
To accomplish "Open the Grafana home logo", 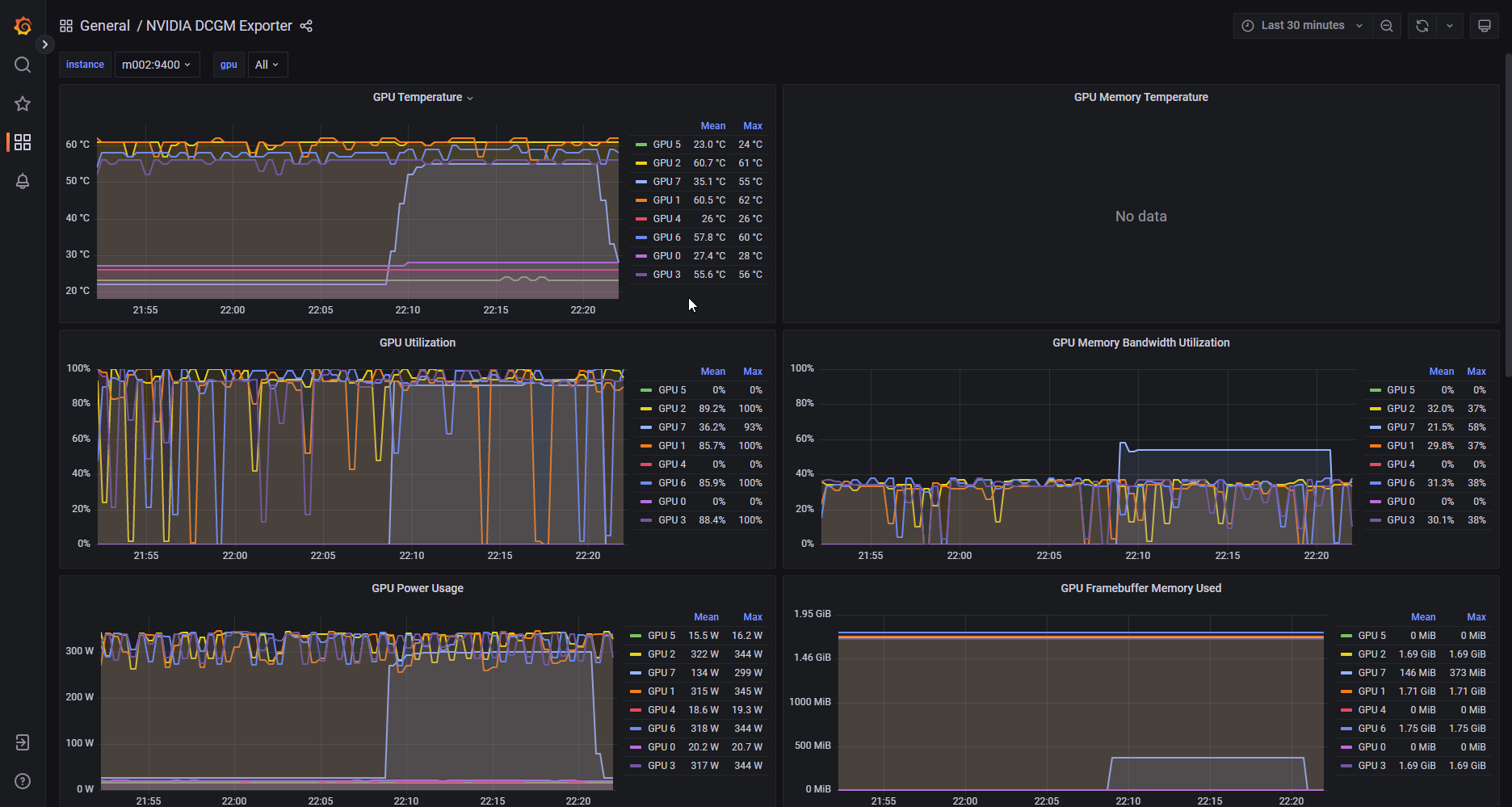I will [23, 26].
